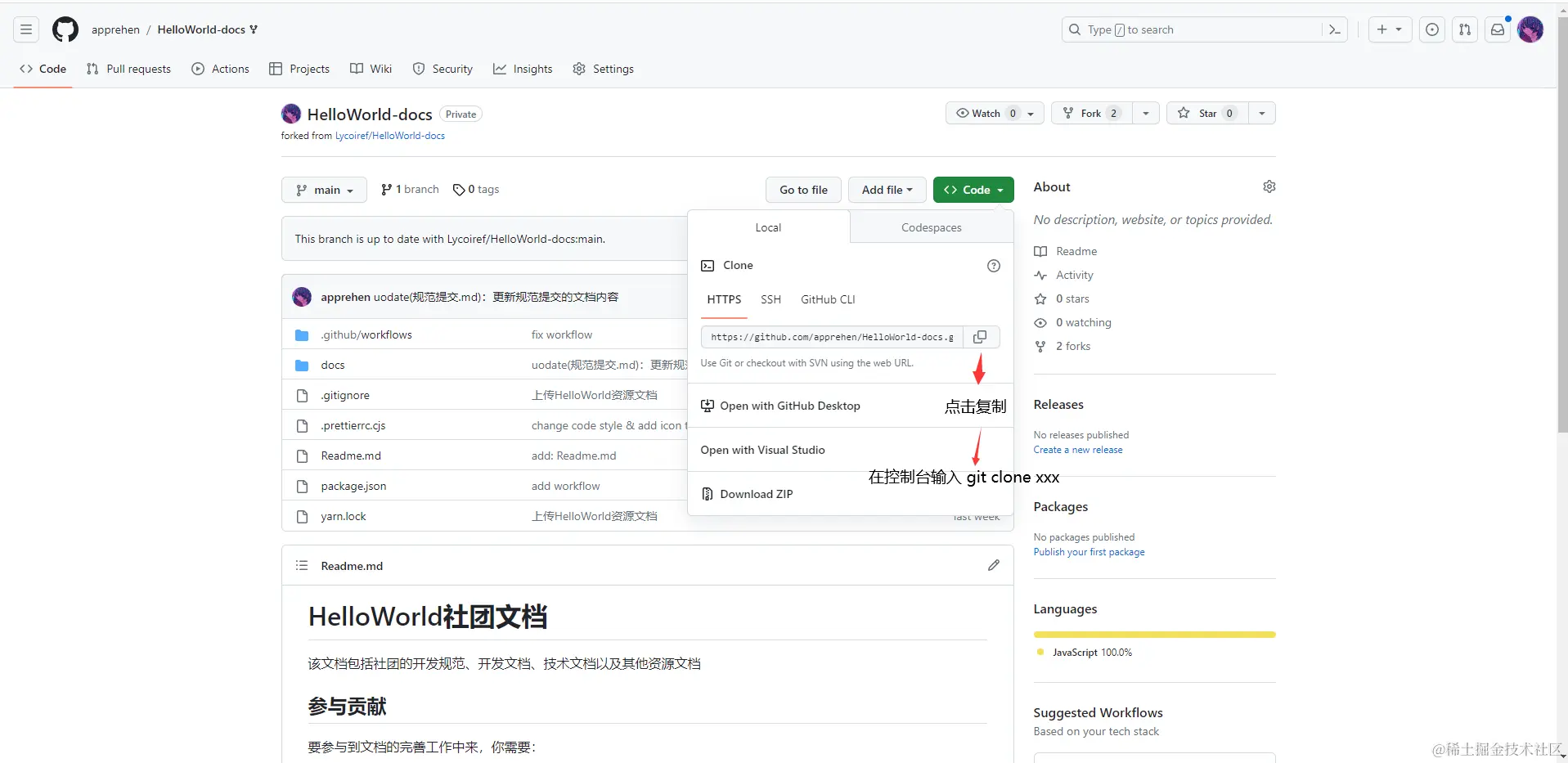Switch to the Actions tab
Image resolution: width=1568 pixels, height=763 pixels.
tap(220, 69)
